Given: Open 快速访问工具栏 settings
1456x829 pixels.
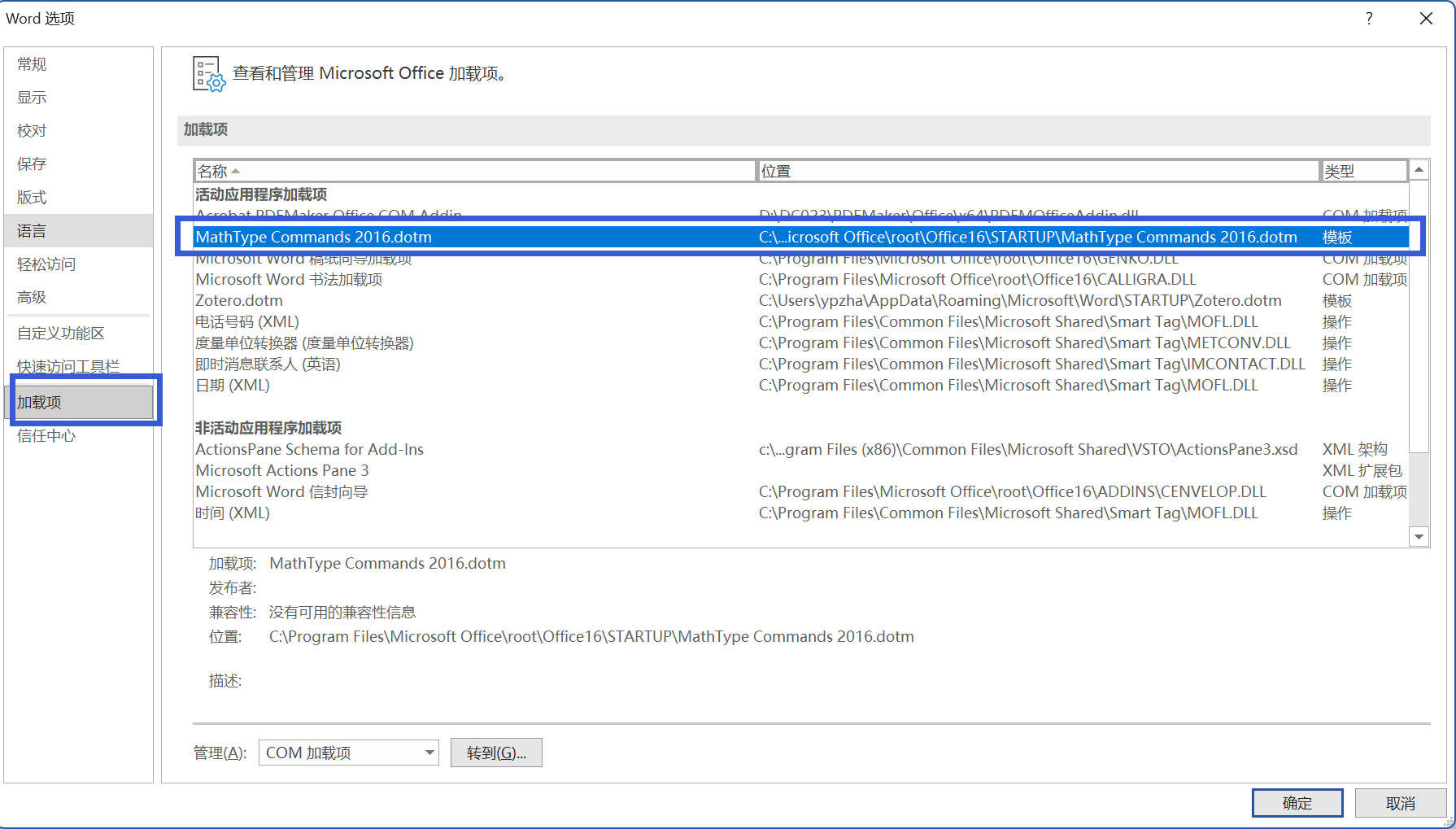Looking at the screenshot, I should [x=78, y=367].
